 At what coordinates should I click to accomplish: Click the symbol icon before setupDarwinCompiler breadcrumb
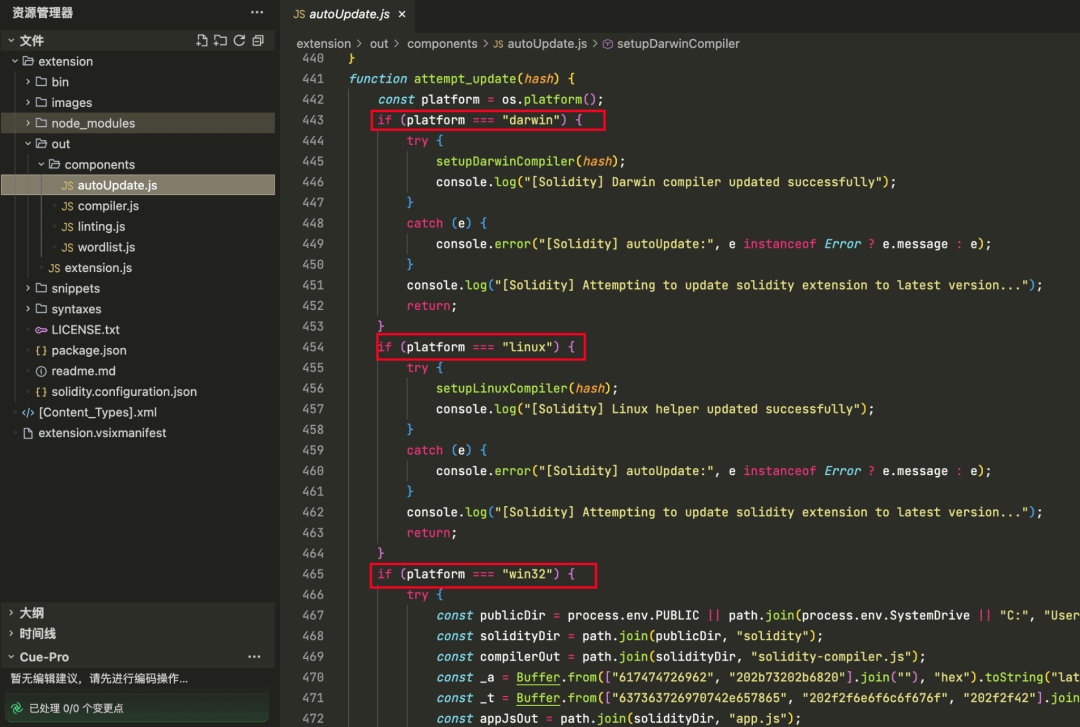point(608,44)
